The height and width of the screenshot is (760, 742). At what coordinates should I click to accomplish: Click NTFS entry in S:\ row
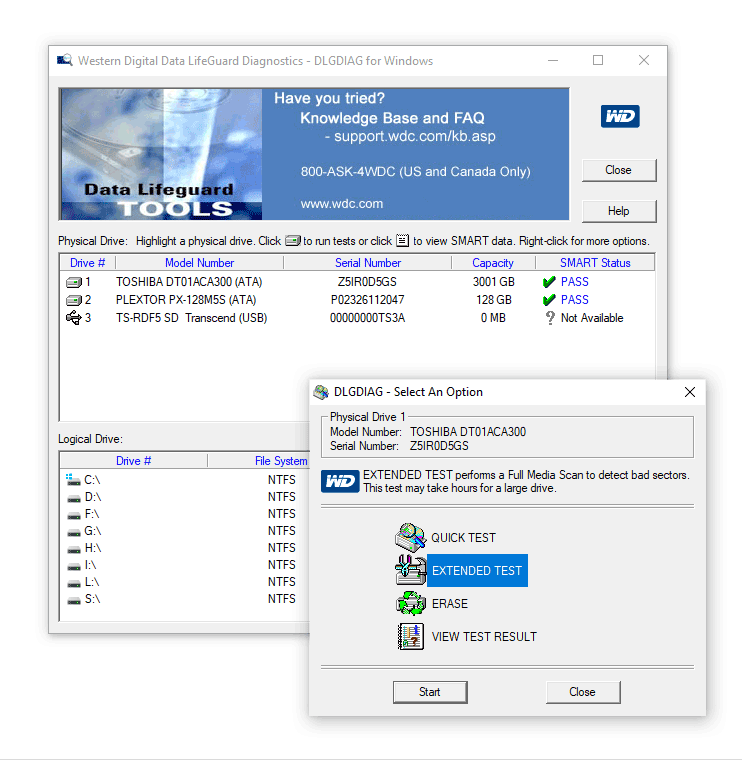tap(282, 599)
